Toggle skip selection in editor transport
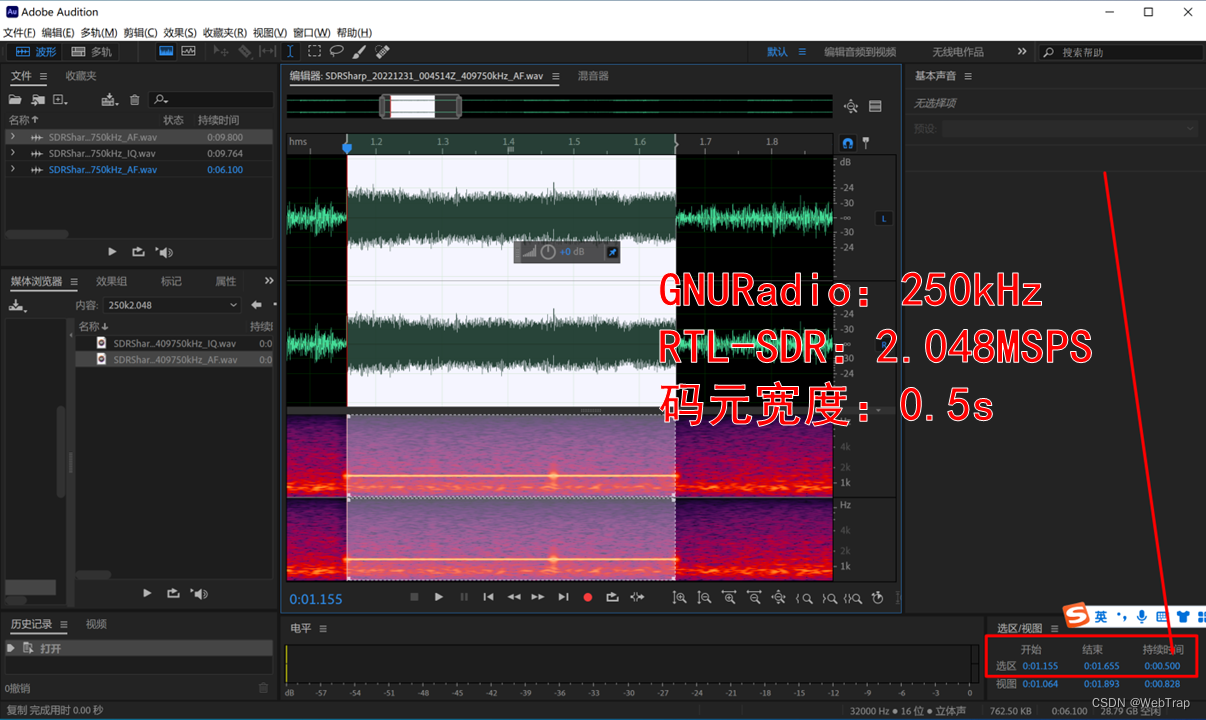1206x720 pixels. pos(638,597)
